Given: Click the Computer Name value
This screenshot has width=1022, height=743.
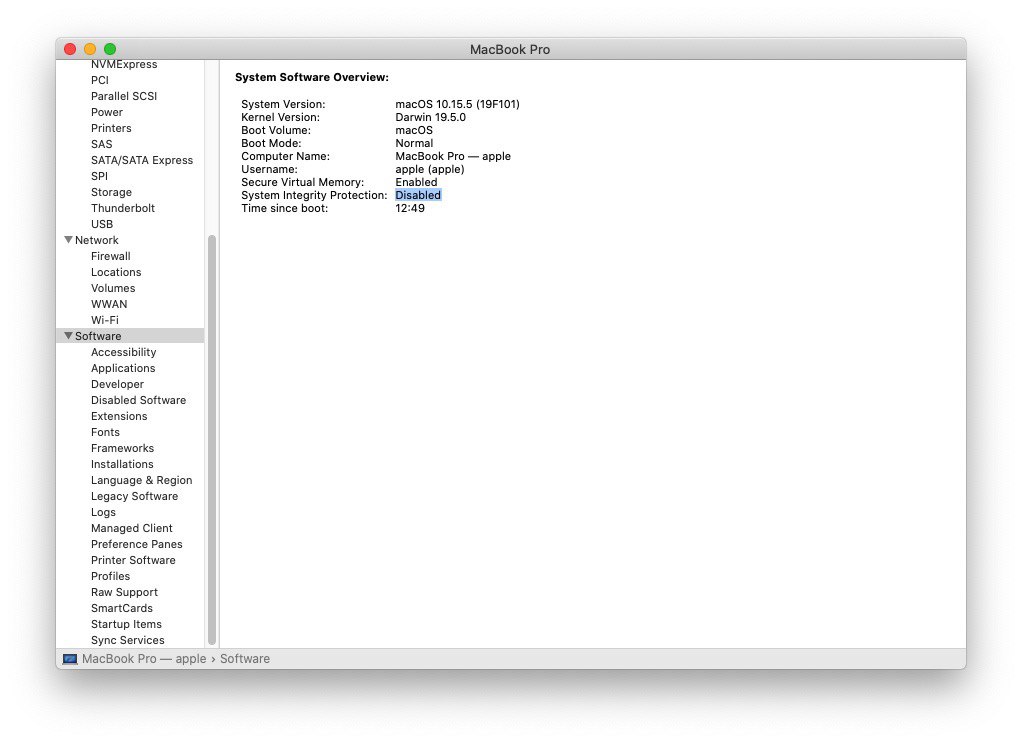Looking at the screenshot, I should (x=453, y=156).
